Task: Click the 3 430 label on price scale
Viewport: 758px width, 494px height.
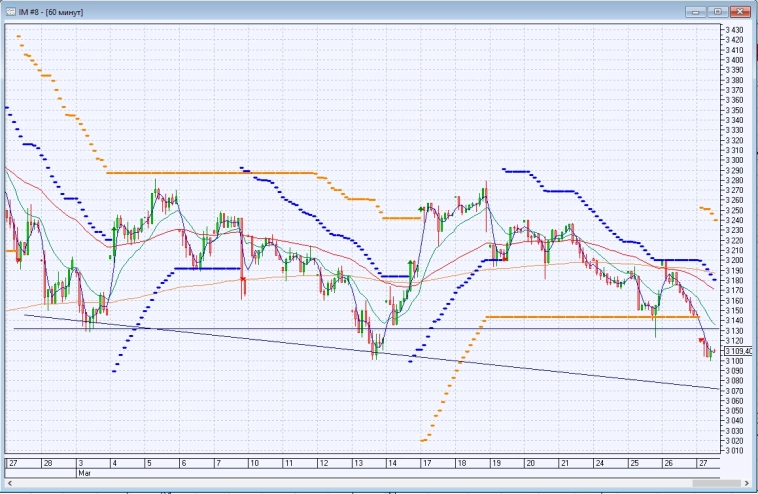Action: click(734, 30)
